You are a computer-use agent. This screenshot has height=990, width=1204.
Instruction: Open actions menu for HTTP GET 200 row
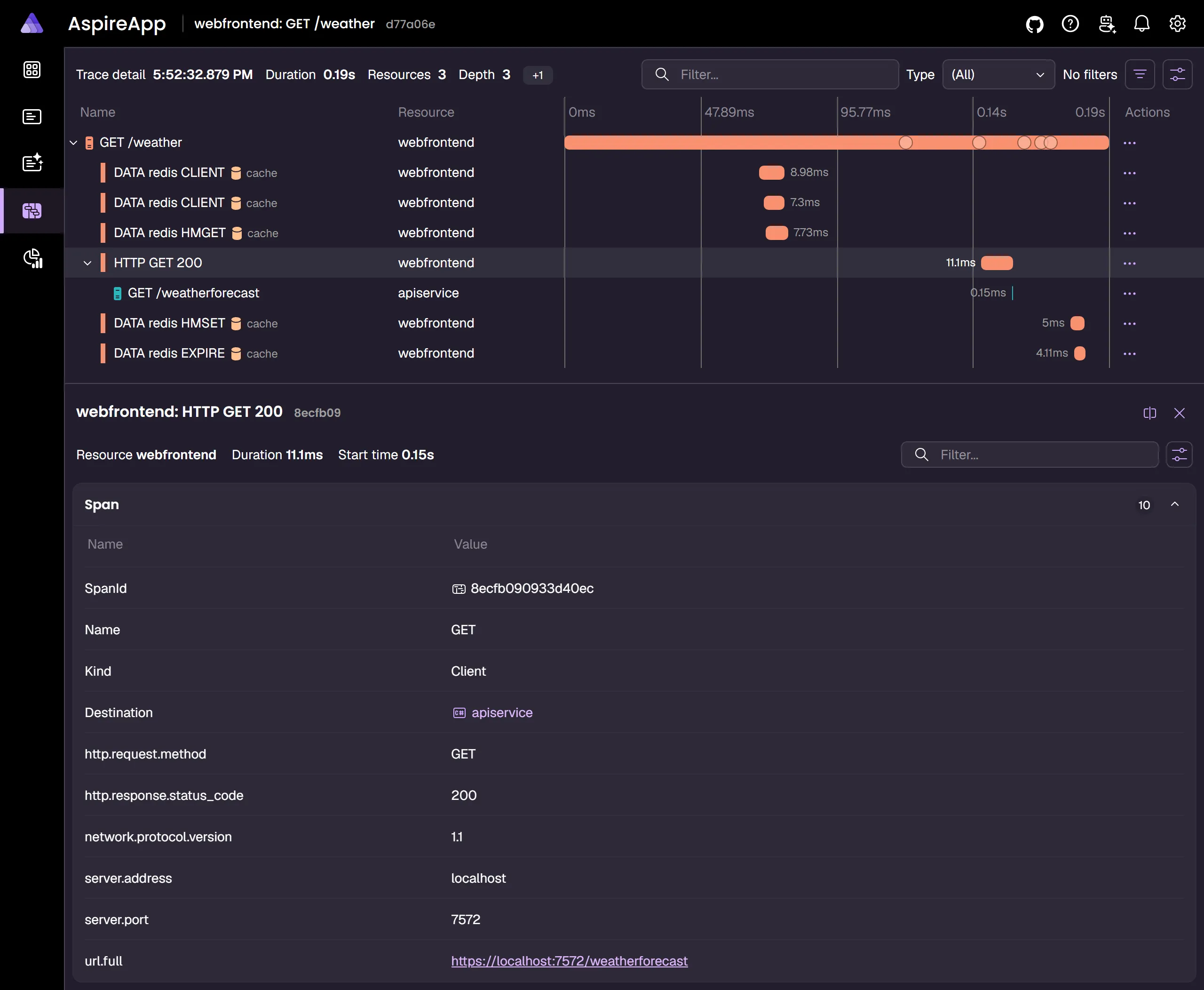(1129, 263)
